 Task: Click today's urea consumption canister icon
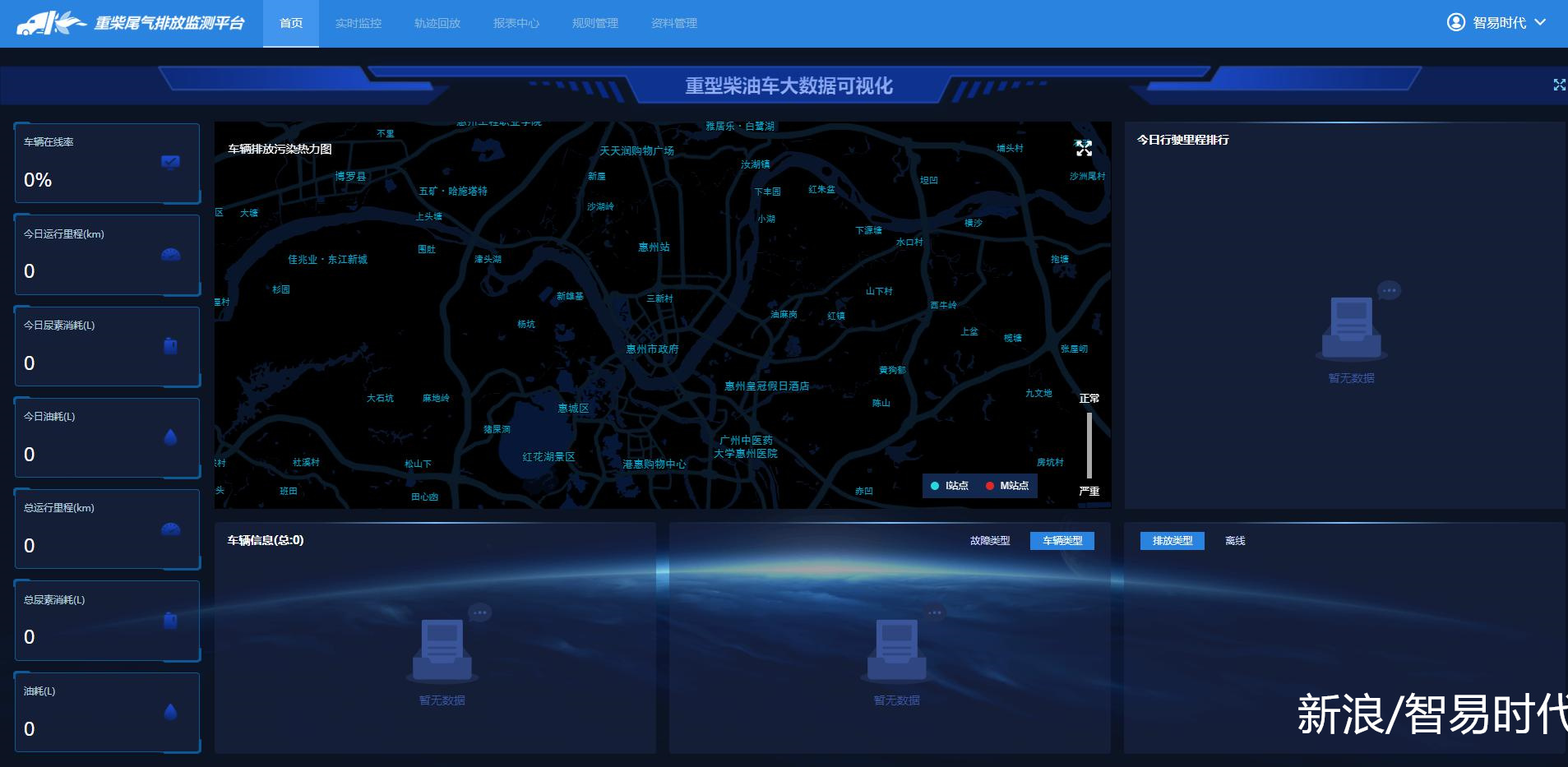(x=170, y=346)
